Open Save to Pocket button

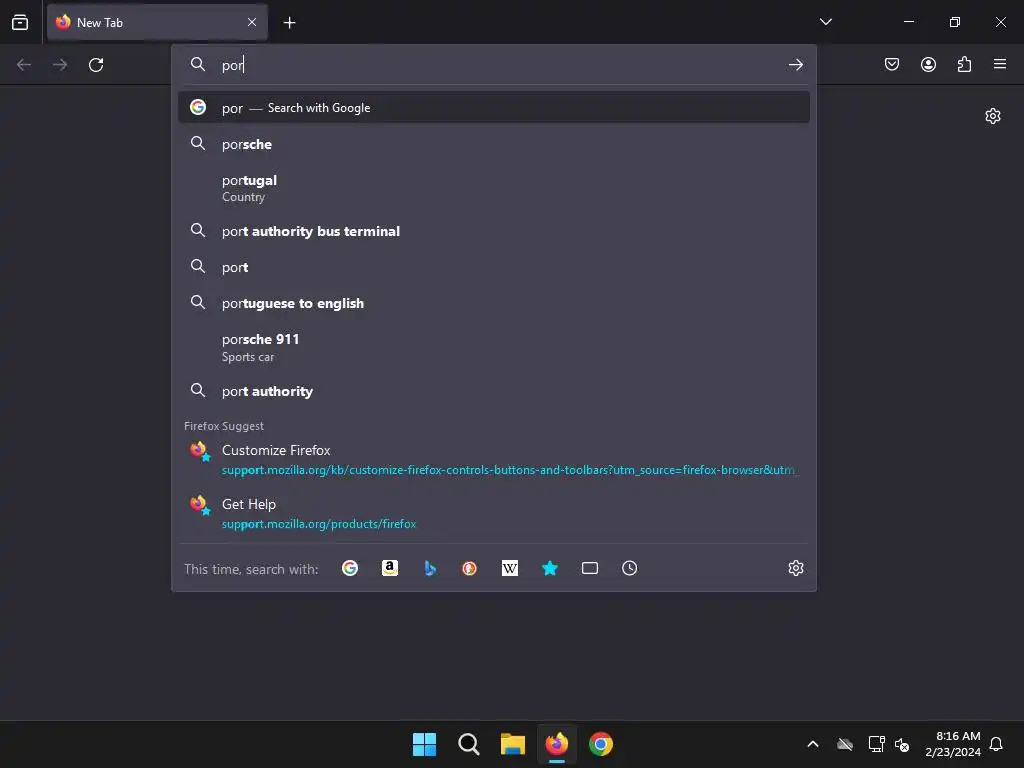892,64
